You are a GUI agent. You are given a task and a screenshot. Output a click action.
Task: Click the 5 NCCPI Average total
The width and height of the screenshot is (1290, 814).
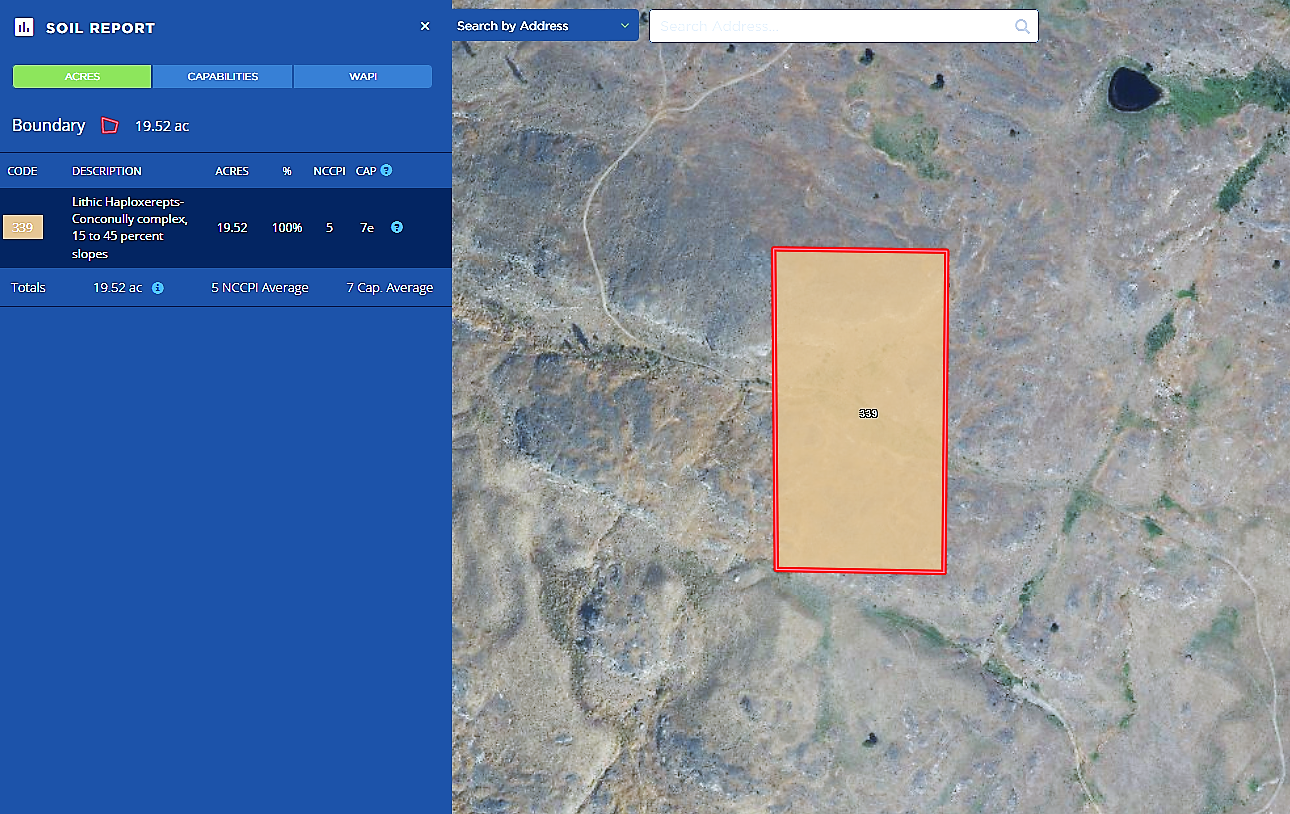[x=260, y=288]
